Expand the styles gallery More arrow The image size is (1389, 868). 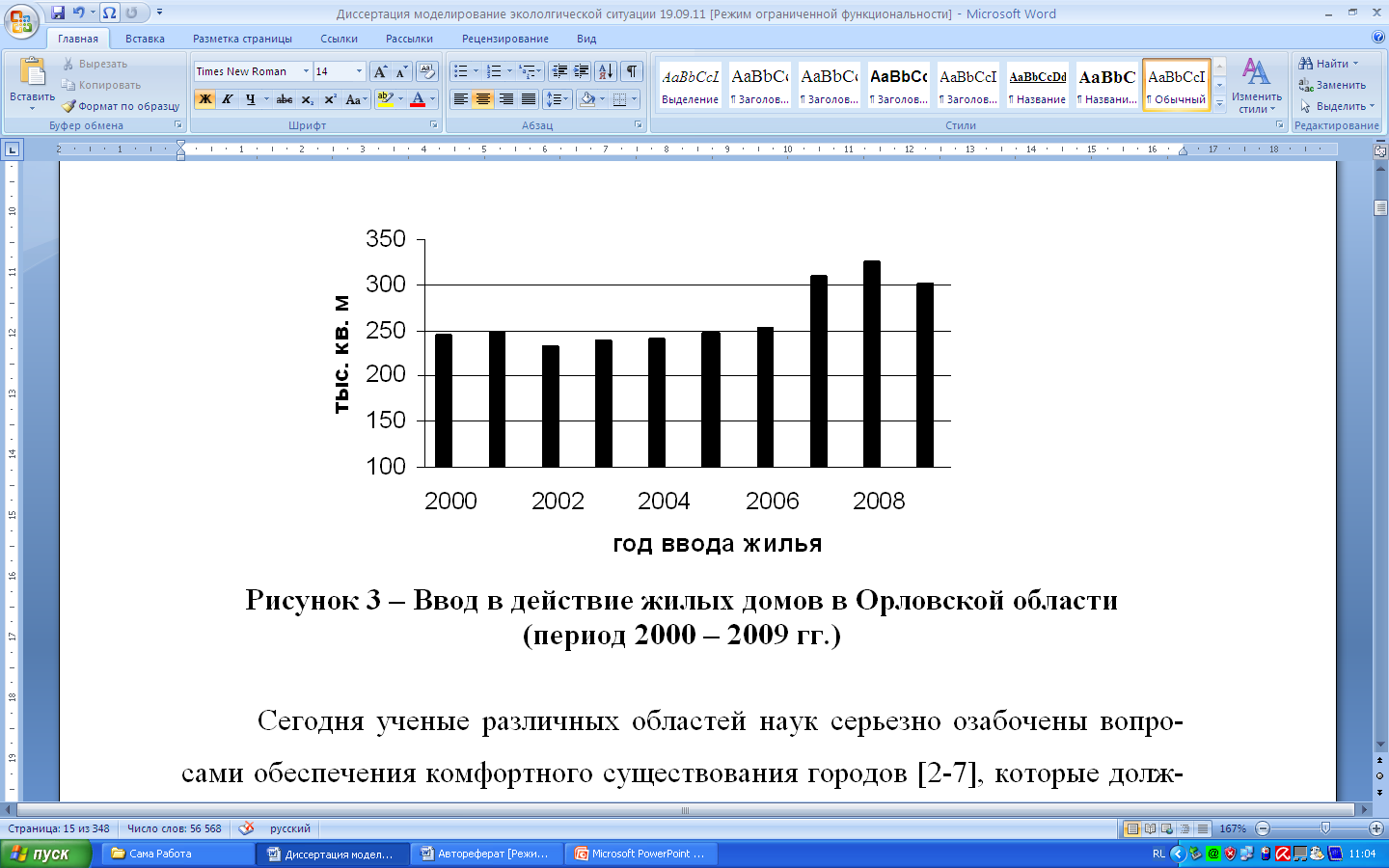(x=1219, y=102)
